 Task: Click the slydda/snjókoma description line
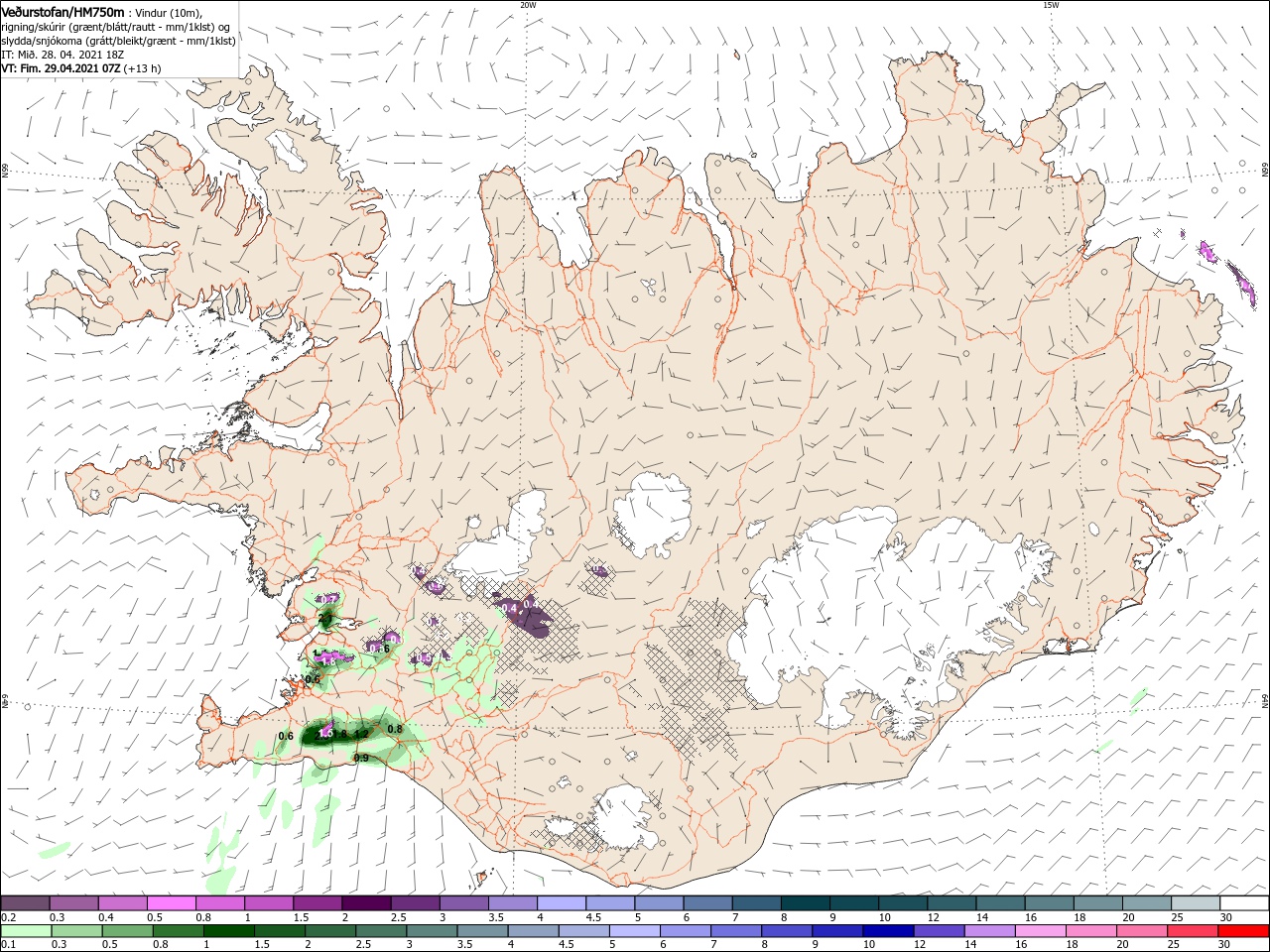[x=118, y=41]
